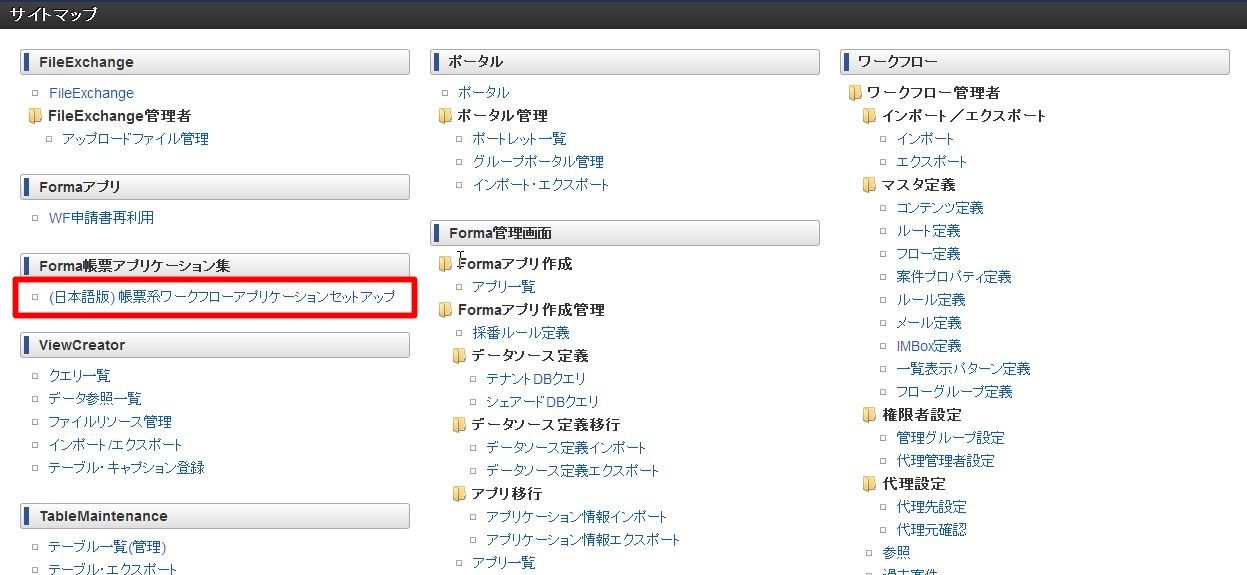Open アプリケーション情報インポート link
The width and height of the screenshot is (1247, 575).
coord(577,517)
